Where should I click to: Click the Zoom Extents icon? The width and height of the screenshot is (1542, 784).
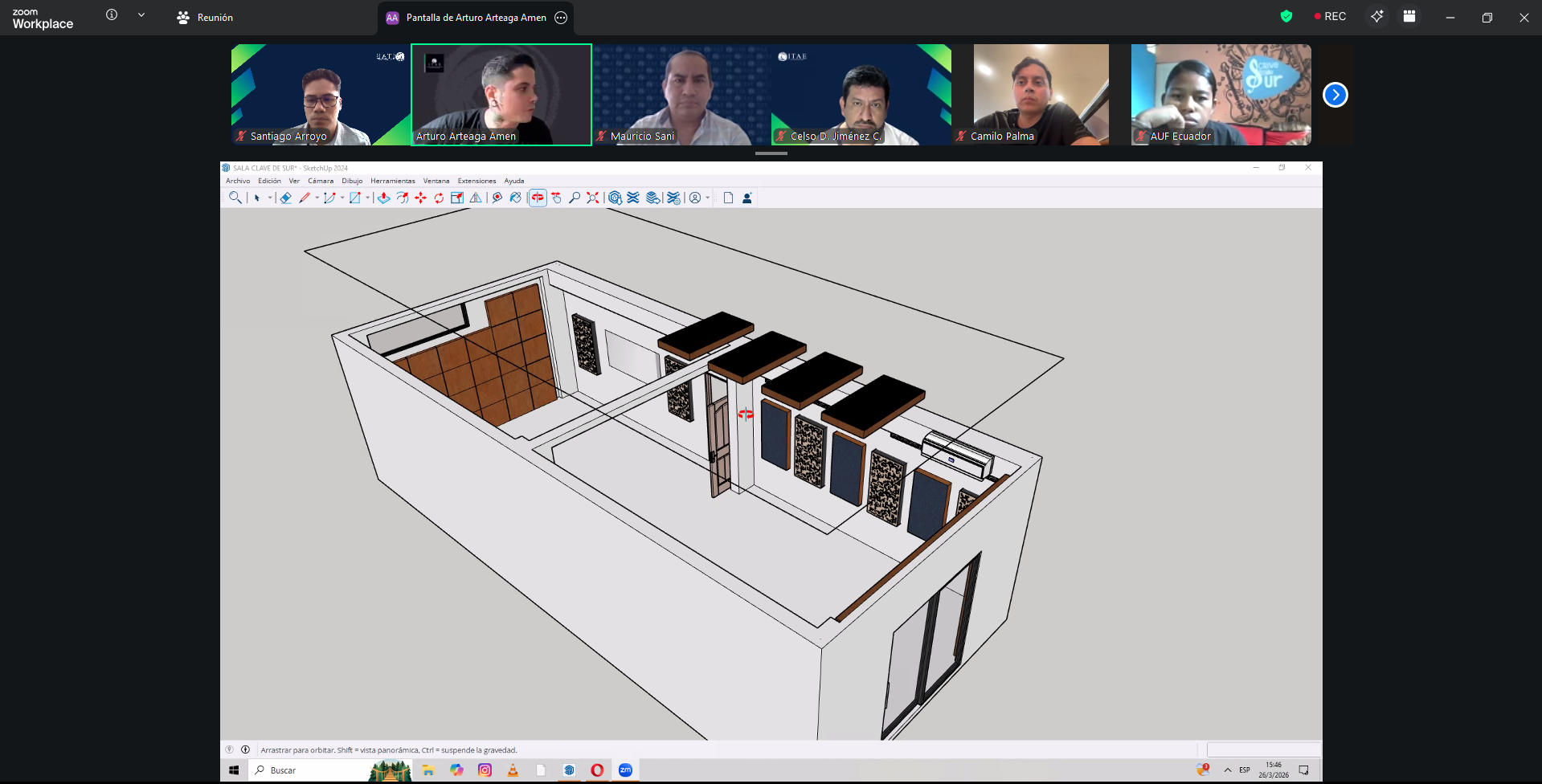coord(592,198)
